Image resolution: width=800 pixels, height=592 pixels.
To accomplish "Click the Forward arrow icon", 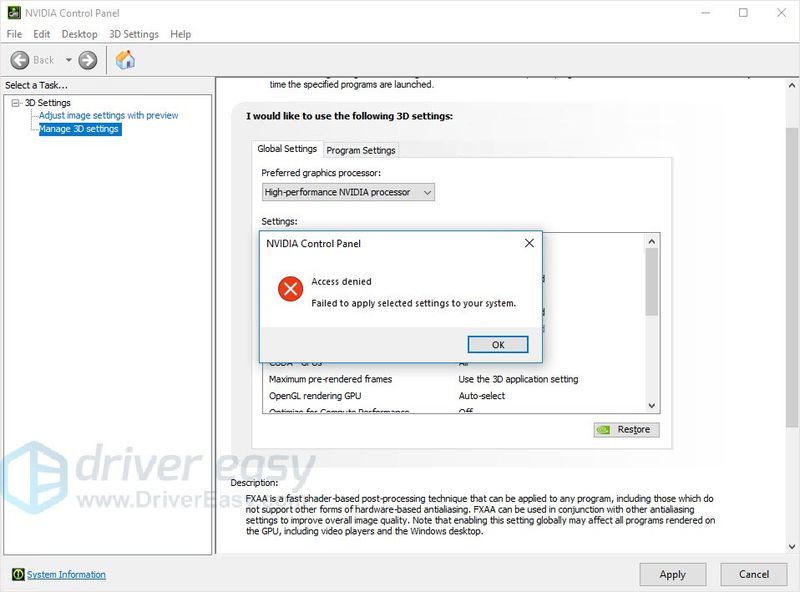I will (88, 60).
